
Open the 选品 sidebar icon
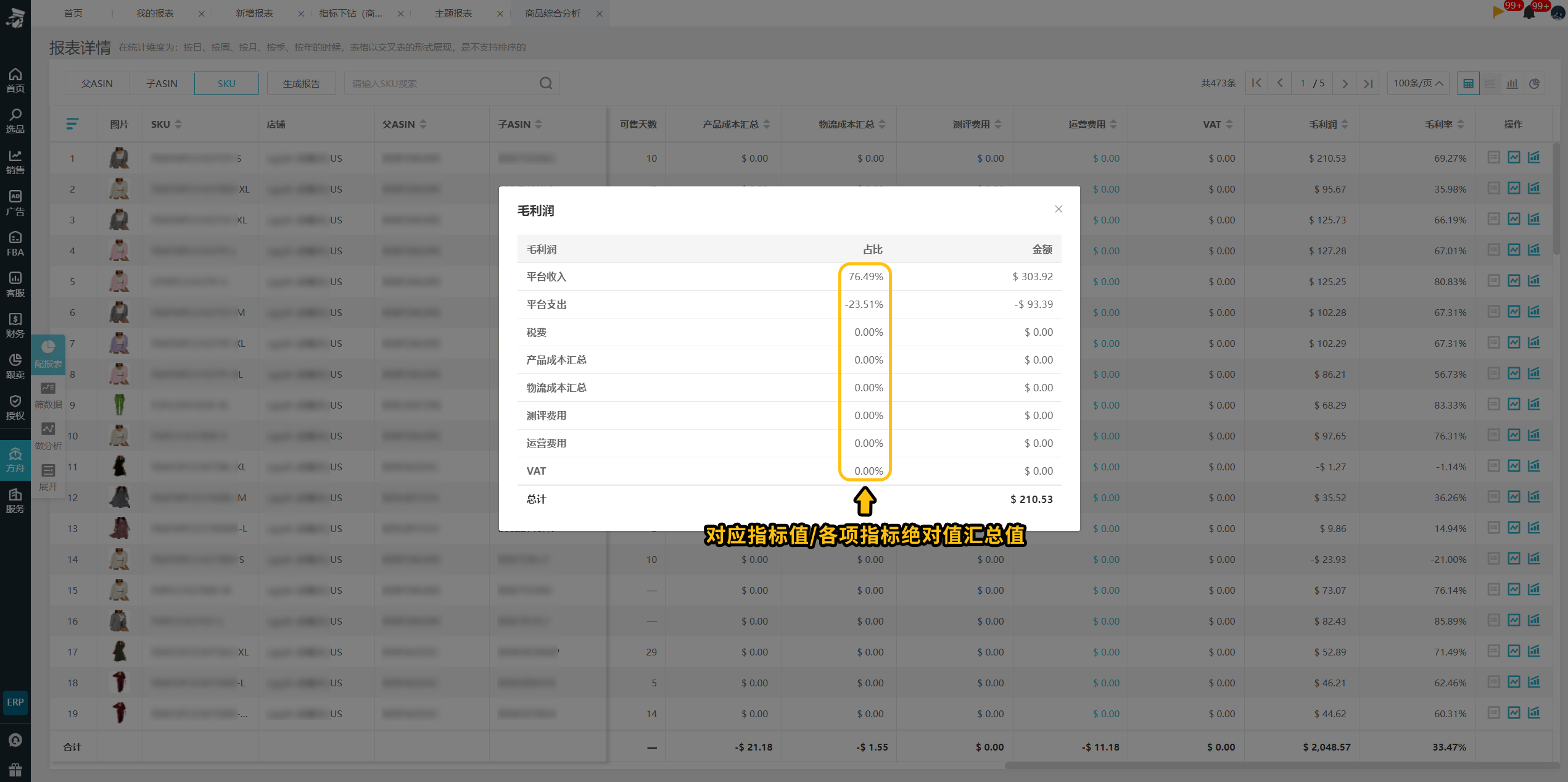tap(15, 121)
